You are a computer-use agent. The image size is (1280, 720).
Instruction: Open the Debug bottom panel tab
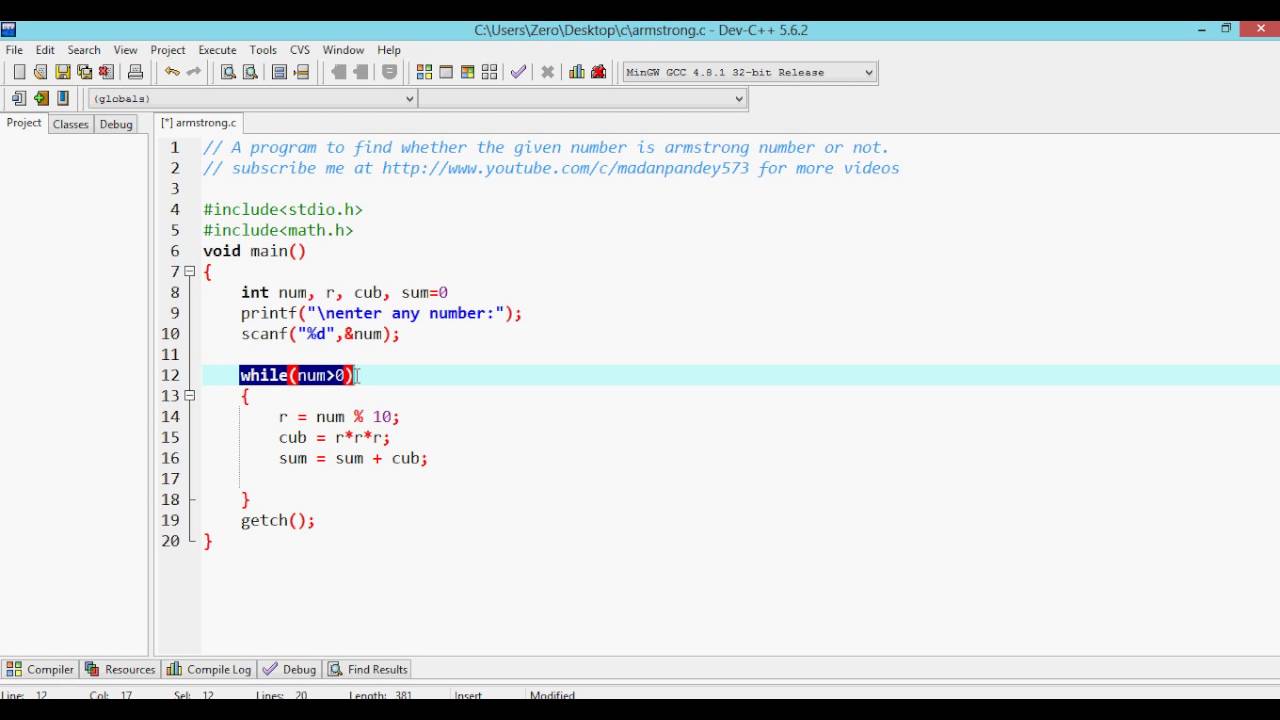[x=289, y=669]
